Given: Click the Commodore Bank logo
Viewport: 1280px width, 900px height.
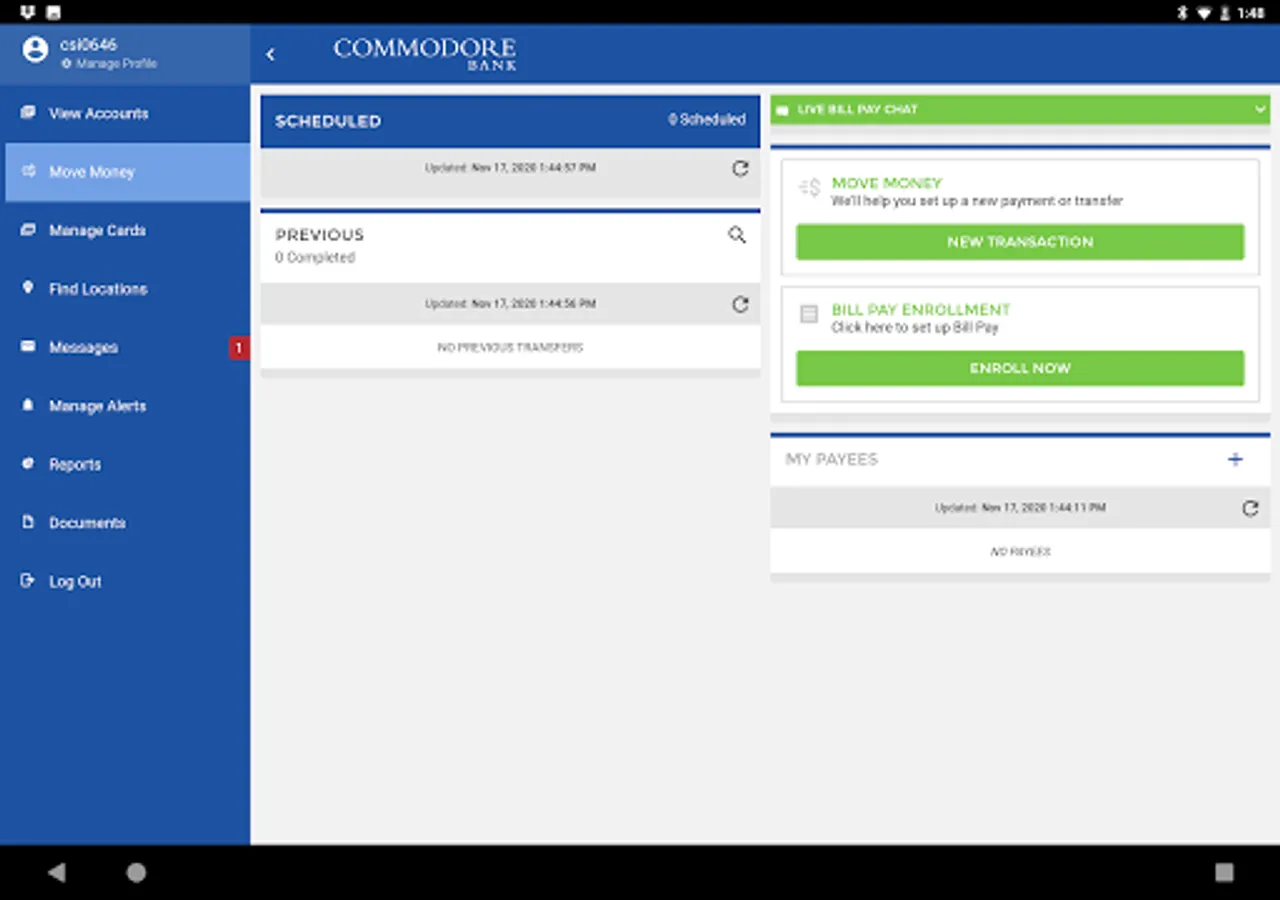Looking at the screenshot, I should click(425, 53).
